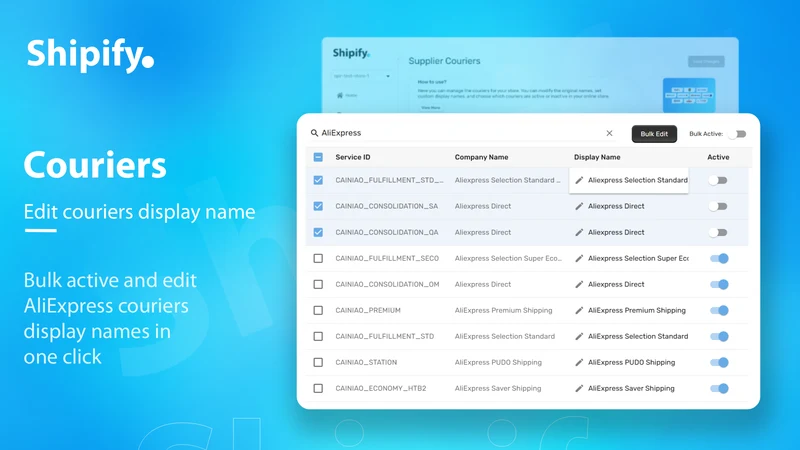Click the pencil icon in the CAINIAO_CONSOLIDATION_QA row
This screenshot has width=800, height=450.
tap(579, 232)
